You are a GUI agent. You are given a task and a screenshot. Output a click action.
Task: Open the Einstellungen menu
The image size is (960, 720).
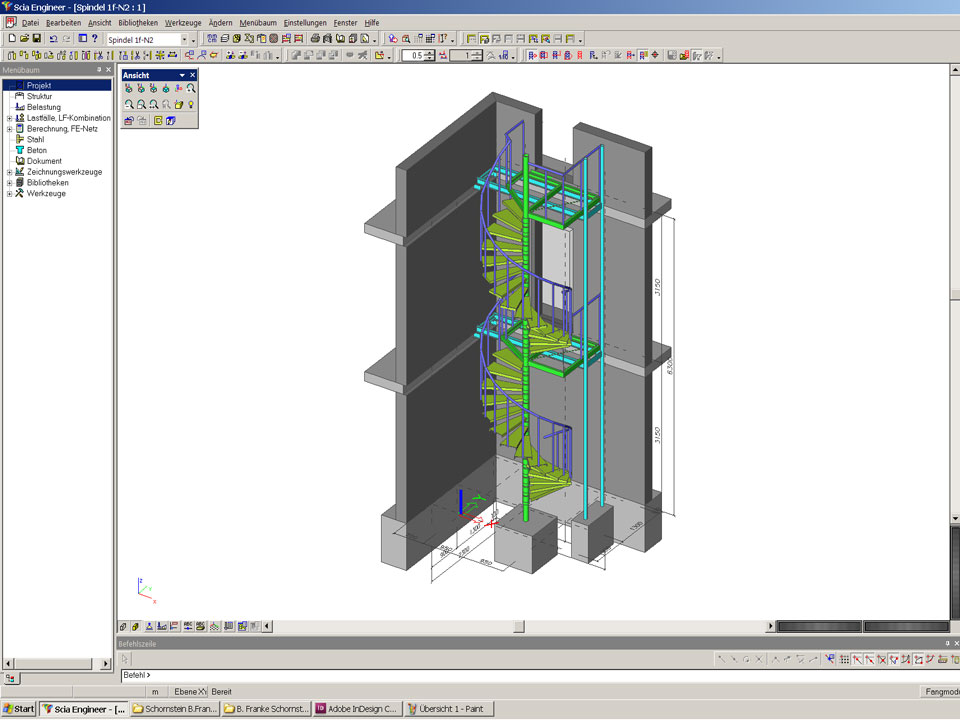[304, 22]
